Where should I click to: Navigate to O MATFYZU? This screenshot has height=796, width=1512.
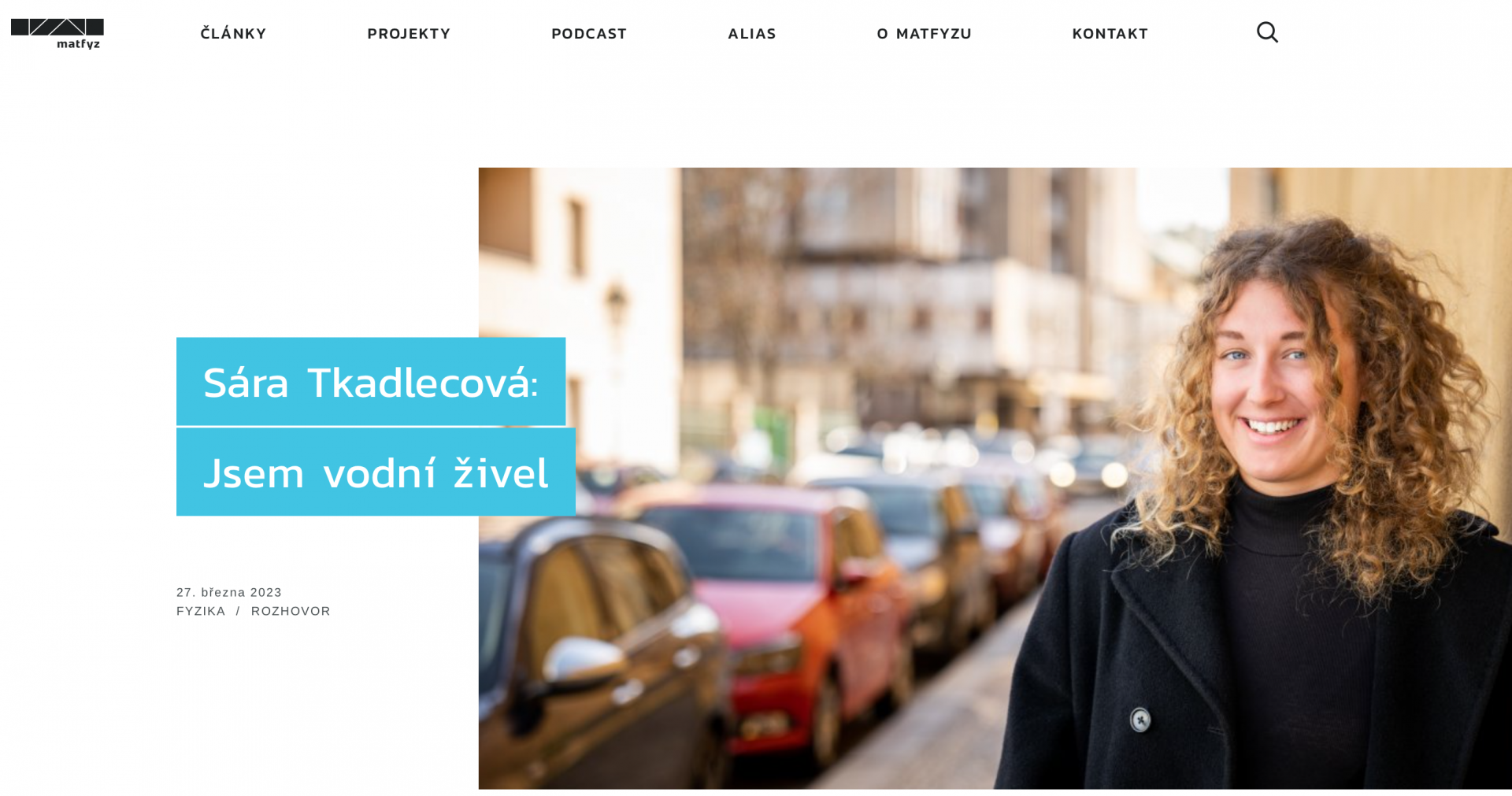pyautogui.click(x=925, y=33)
